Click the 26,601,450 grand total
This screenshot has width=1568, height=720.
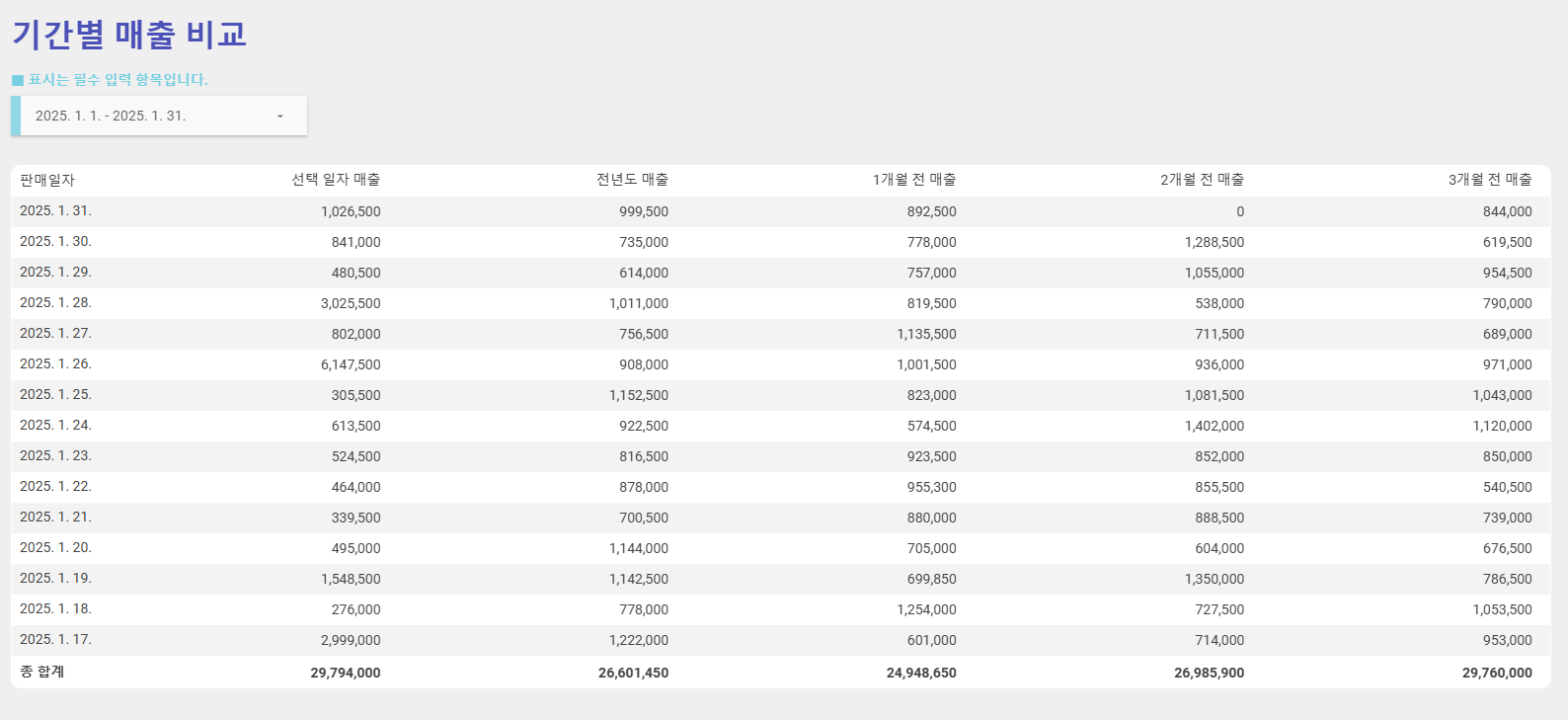633,673
